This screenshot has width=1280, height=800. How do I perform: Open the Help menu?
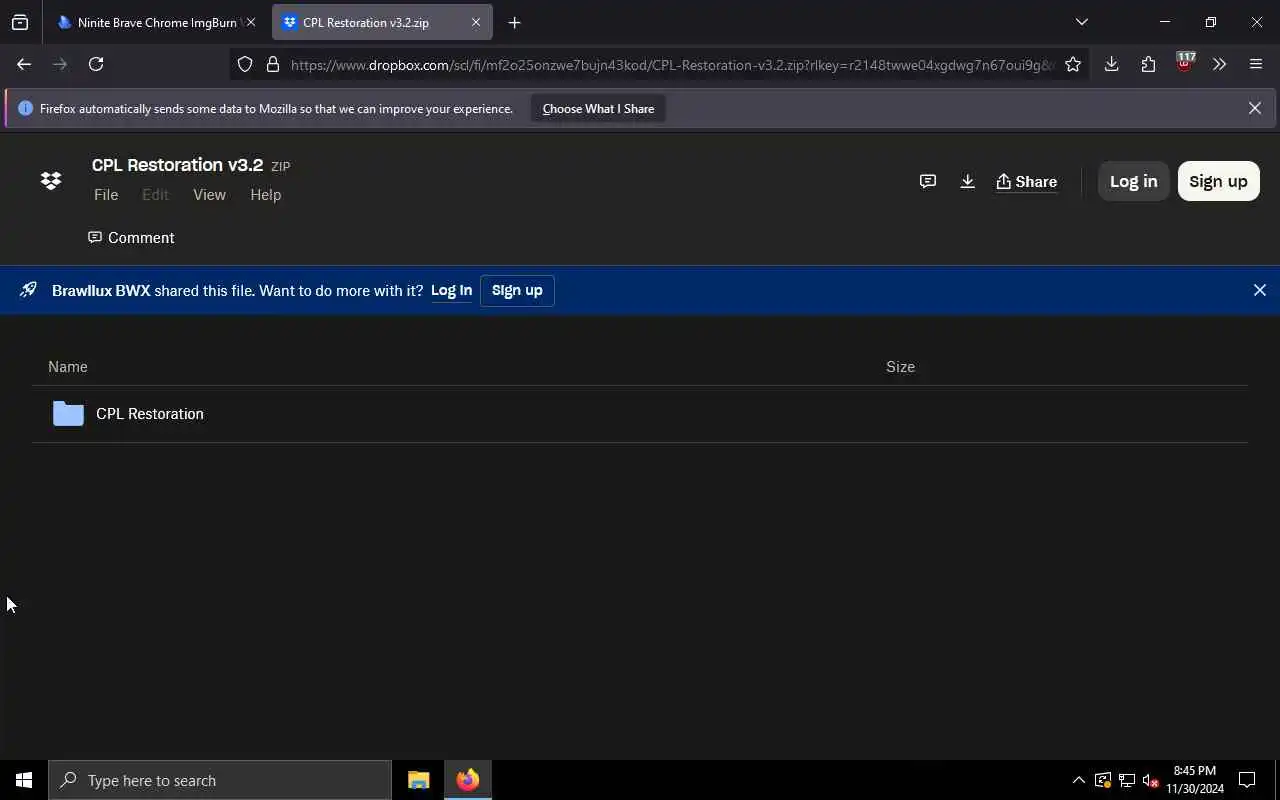coord(265,195)
